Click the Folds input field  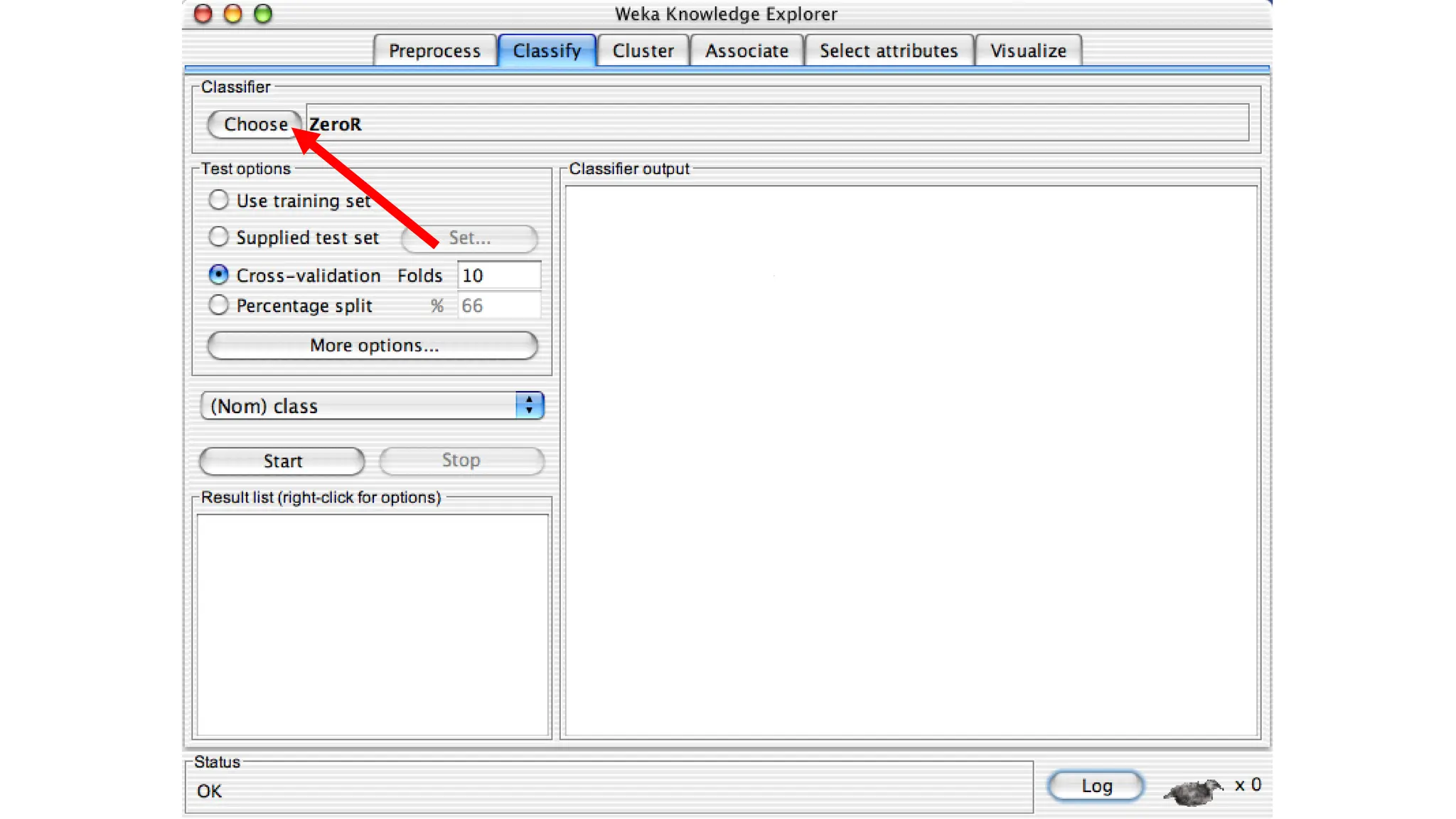[498, 275]
